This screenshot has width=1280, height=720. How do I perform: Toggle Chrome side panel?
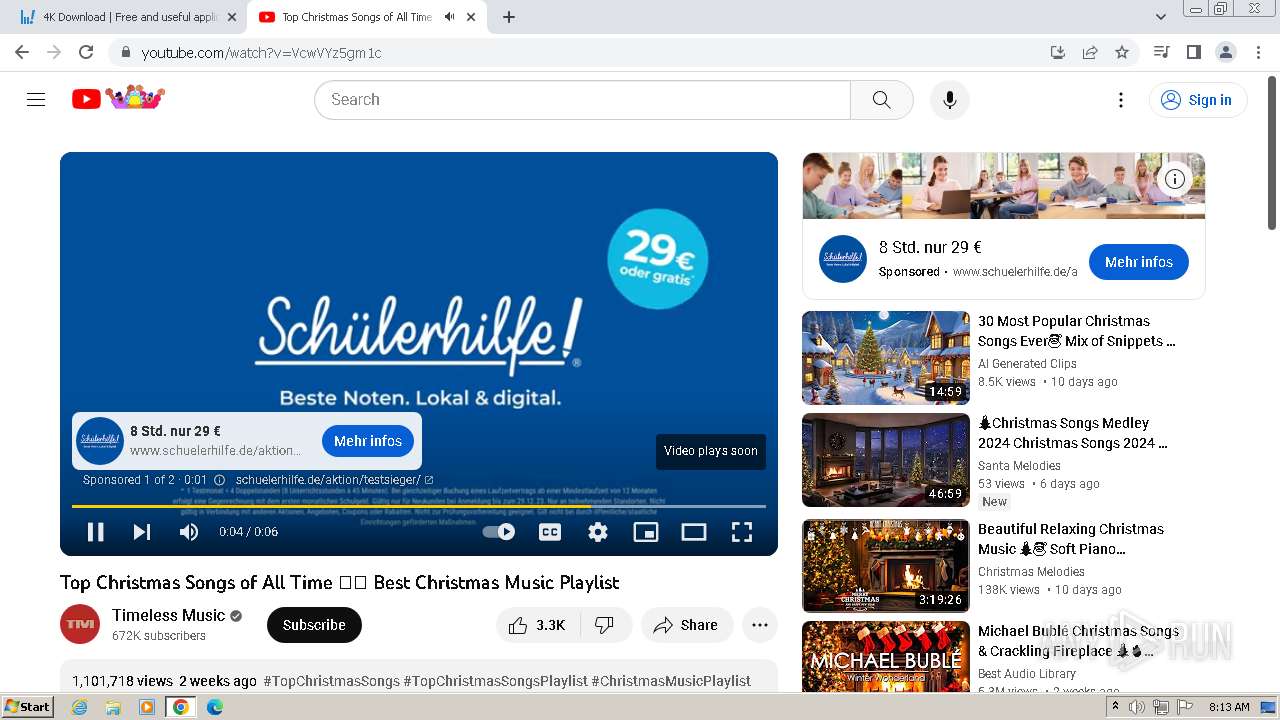tap(1194, 52)
